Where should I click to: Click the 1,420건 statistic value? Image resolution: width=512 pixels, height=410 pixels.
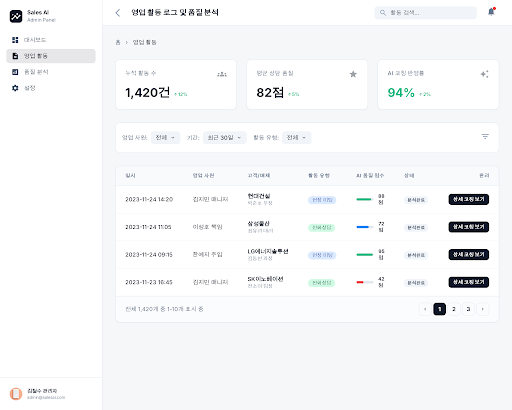[x=147, y=93]
